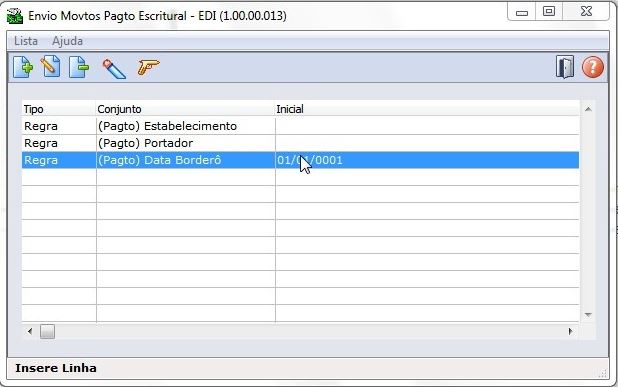Maximize the Envio Movtos window
Image resolution: width=618 pixels, height=387 pixels.
pos(549,11)
